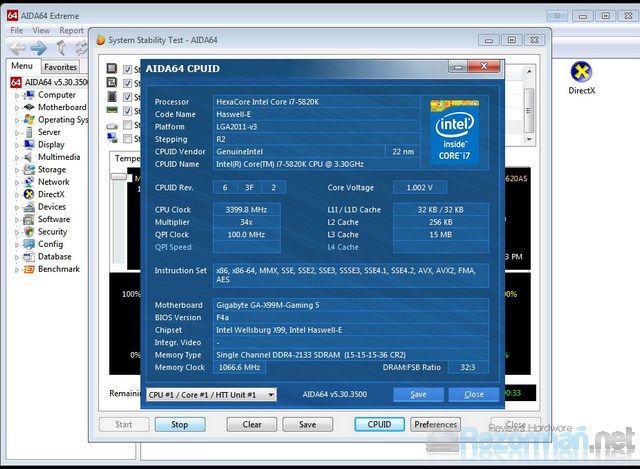Image resolution: width=640 pixels, height=469 pixels.
Task: Click the Intel Core i7 logo badge
Action: click(454, 132)
